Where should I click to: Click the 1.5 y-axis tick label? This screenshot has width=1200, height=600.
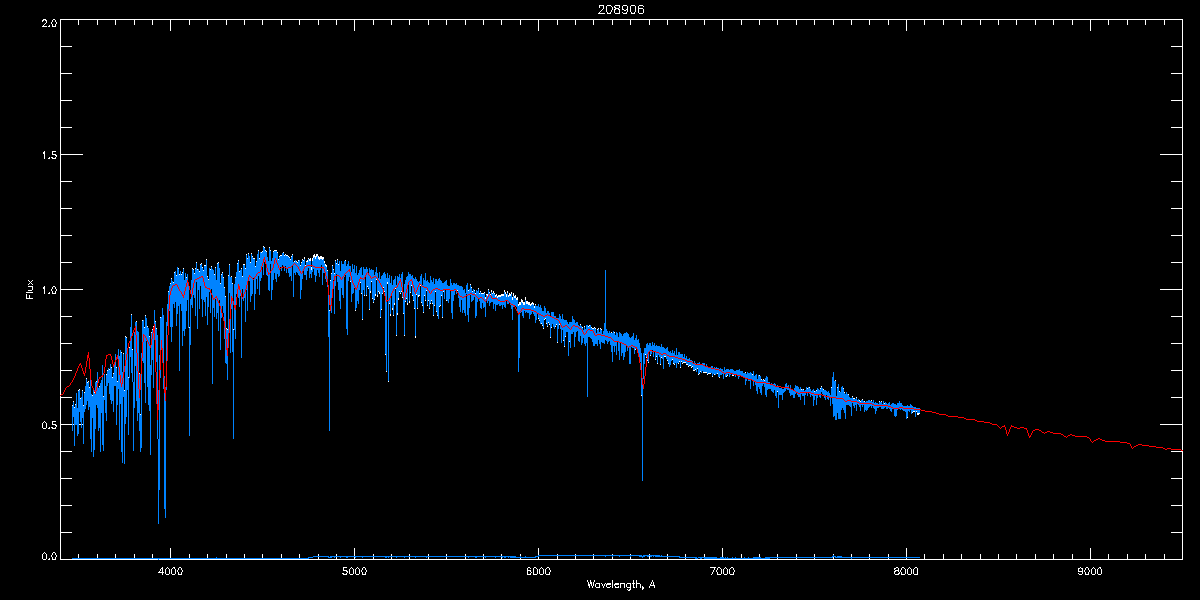coord(47,156)
